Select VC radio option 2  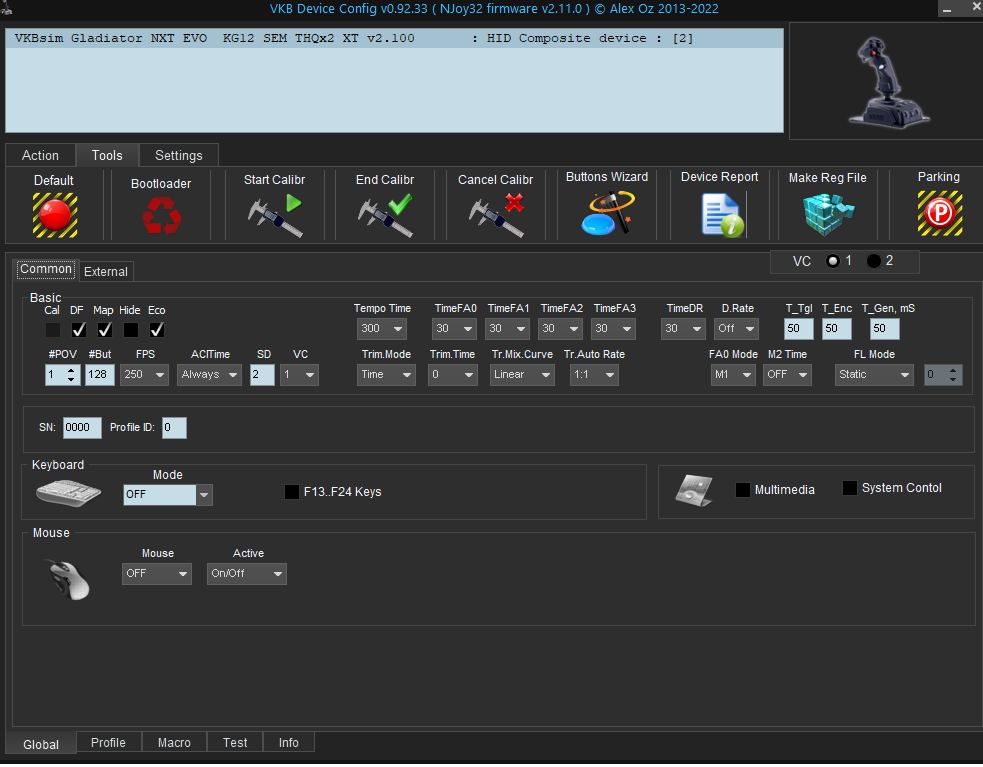(873, 261)
